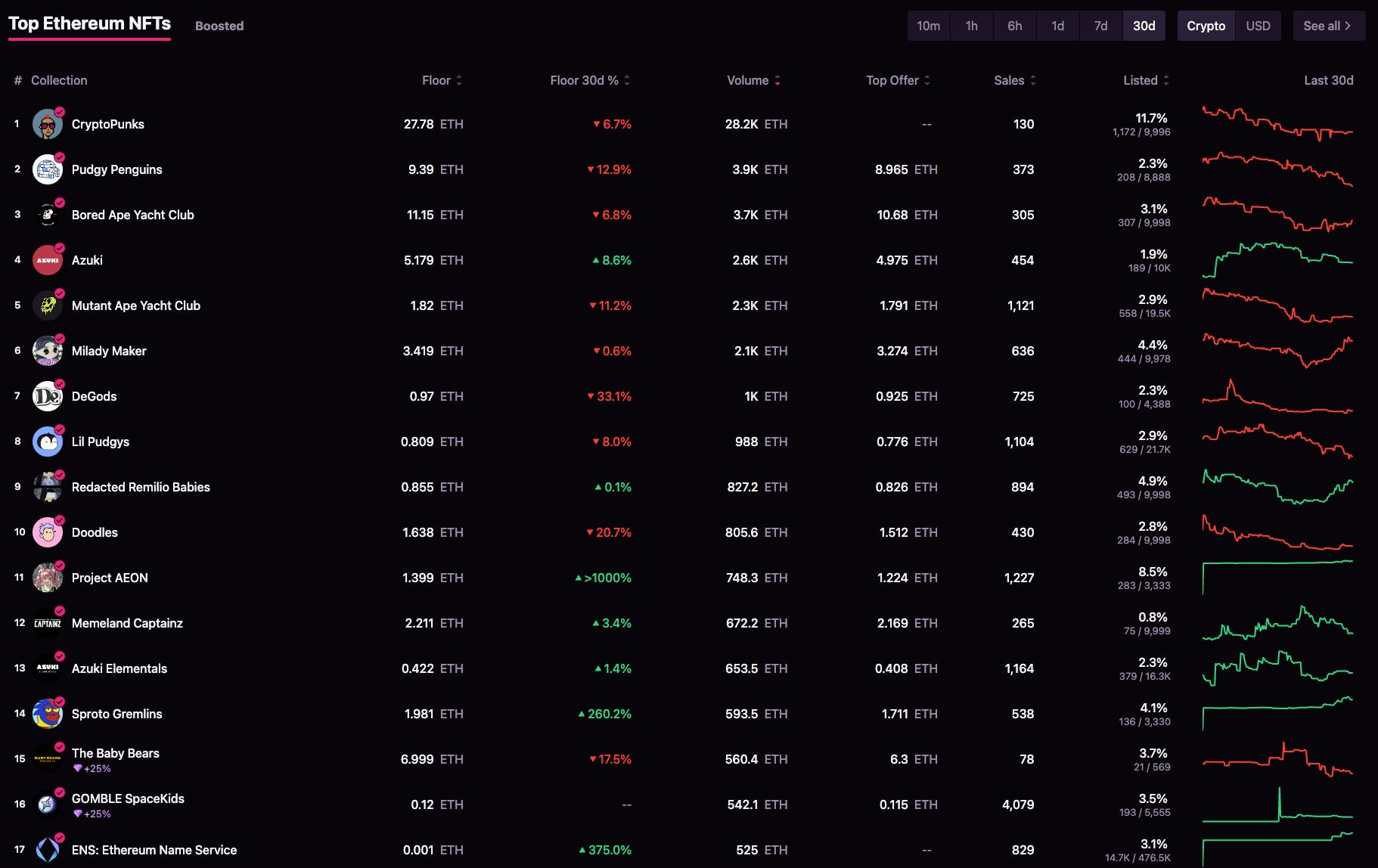The width and height of the screenshot is (1378, 868).
Task: Open the Azuki red logo avatar
Action: [48, 260]
